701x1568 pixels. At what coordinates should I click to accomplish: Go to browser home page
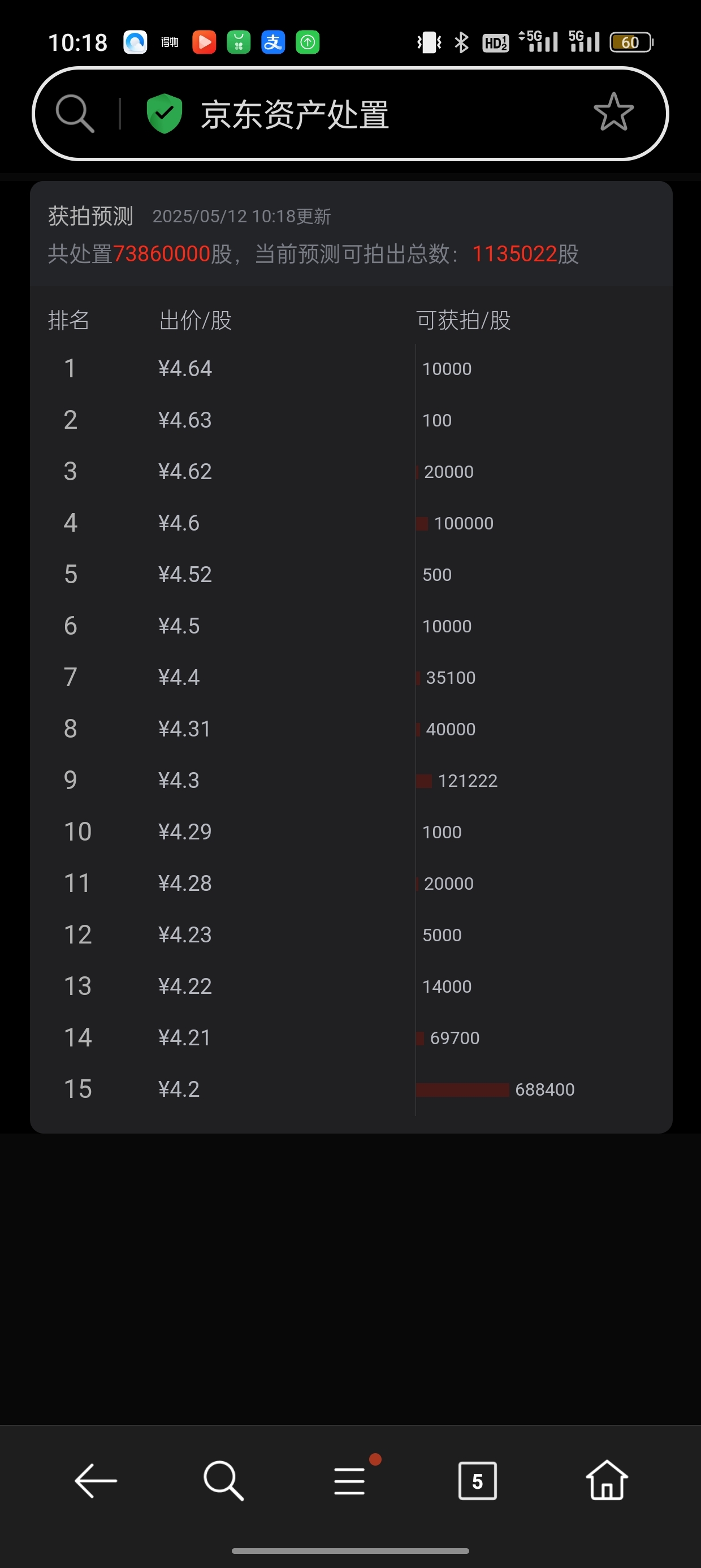point(607,1480)
